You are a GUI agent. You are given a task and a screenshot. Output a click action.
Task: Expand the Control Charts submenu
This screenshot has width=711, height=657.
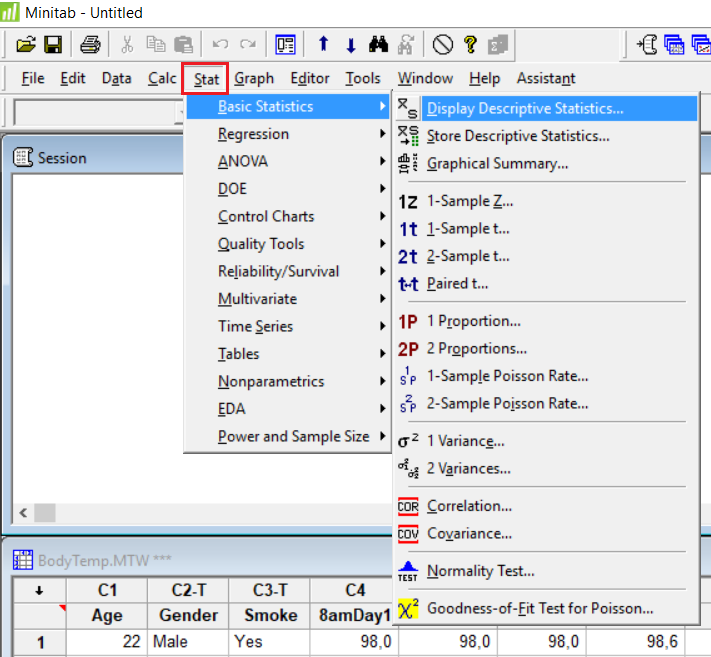tap(287, 216)
